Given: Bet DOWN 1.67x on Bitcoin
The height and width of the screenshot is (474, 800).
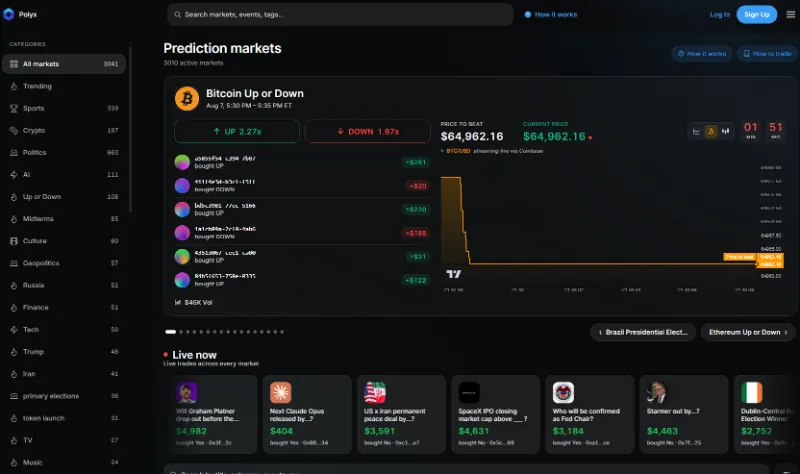Looking at the screenshot, I should [368, 132].
